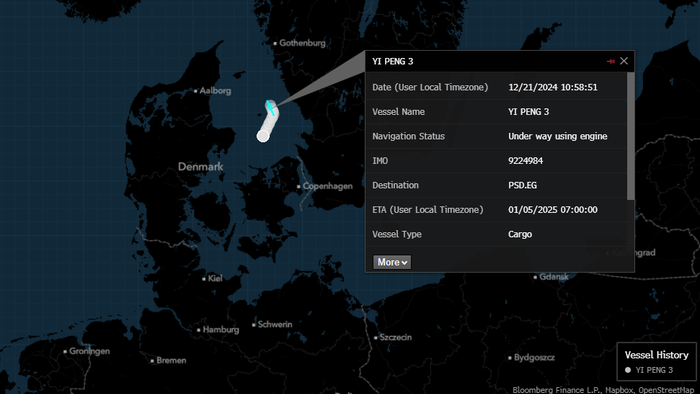The height and width of the screenshot is (394, 700).
Task: Click the Gdansk map label
Action: pos(554,277)
